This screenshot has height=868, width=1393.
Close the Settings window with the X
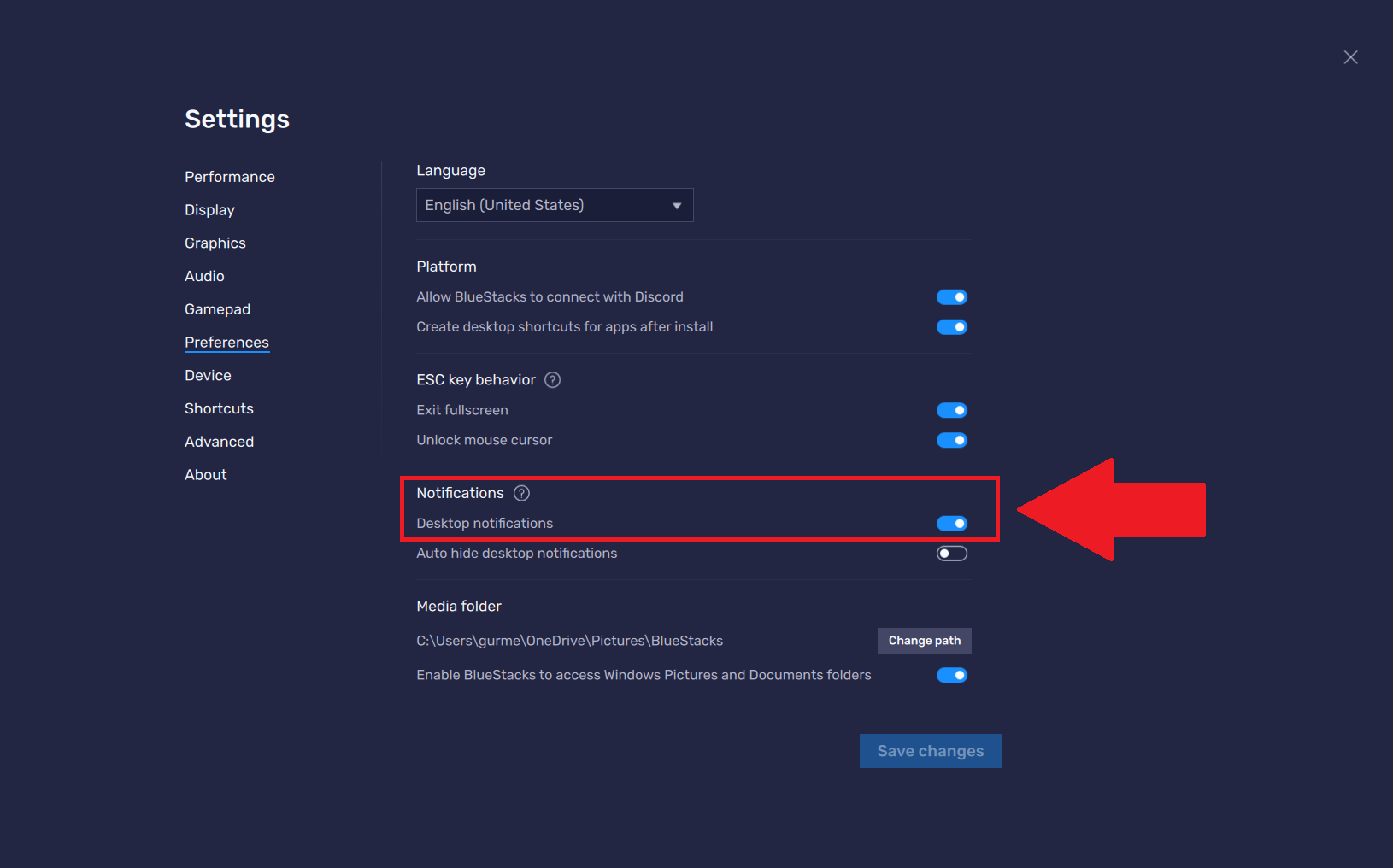click(1350, 57)
